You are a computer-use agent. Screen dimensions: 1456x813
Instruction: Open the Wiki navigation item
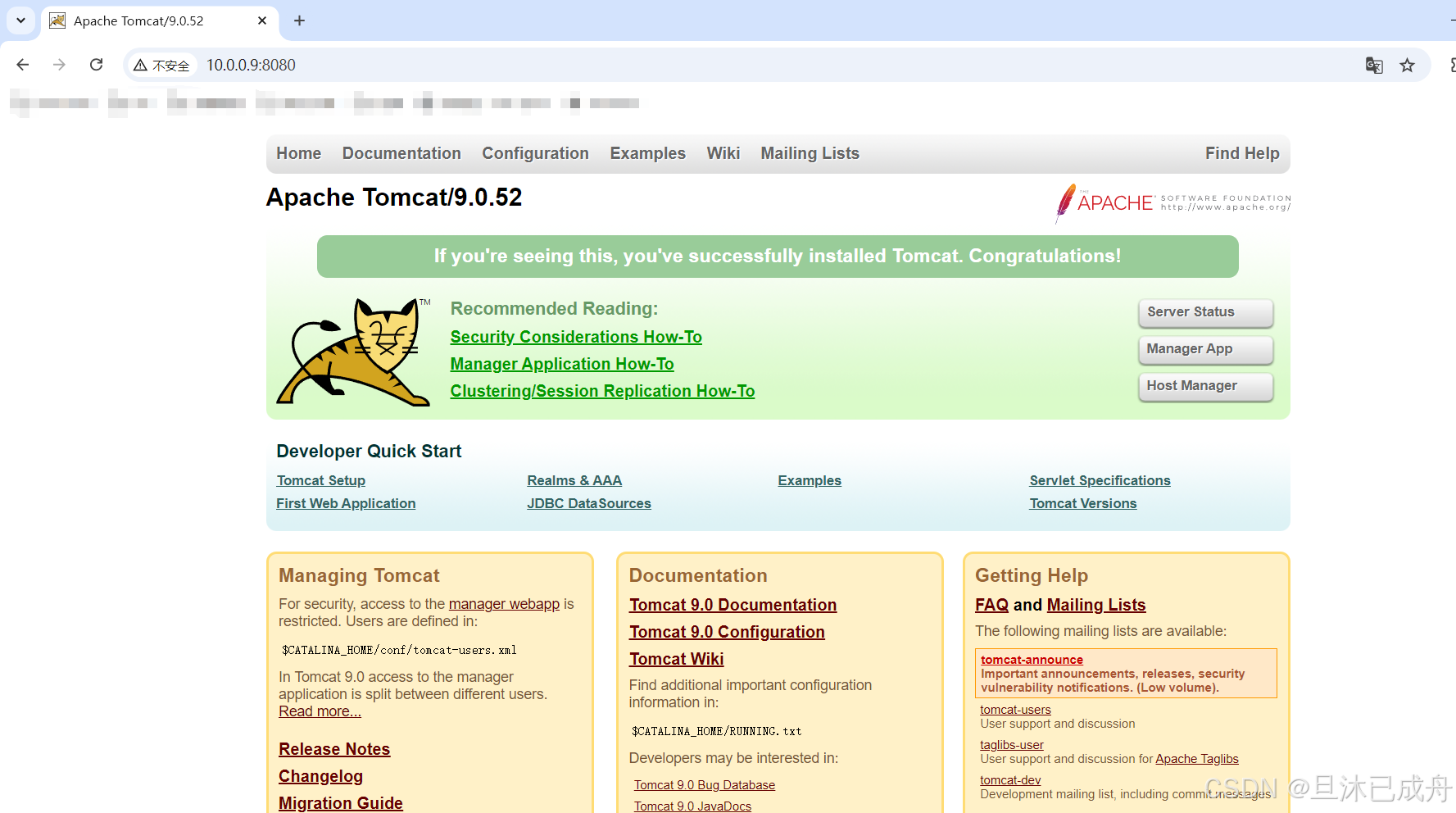click(x=723, y=153)
